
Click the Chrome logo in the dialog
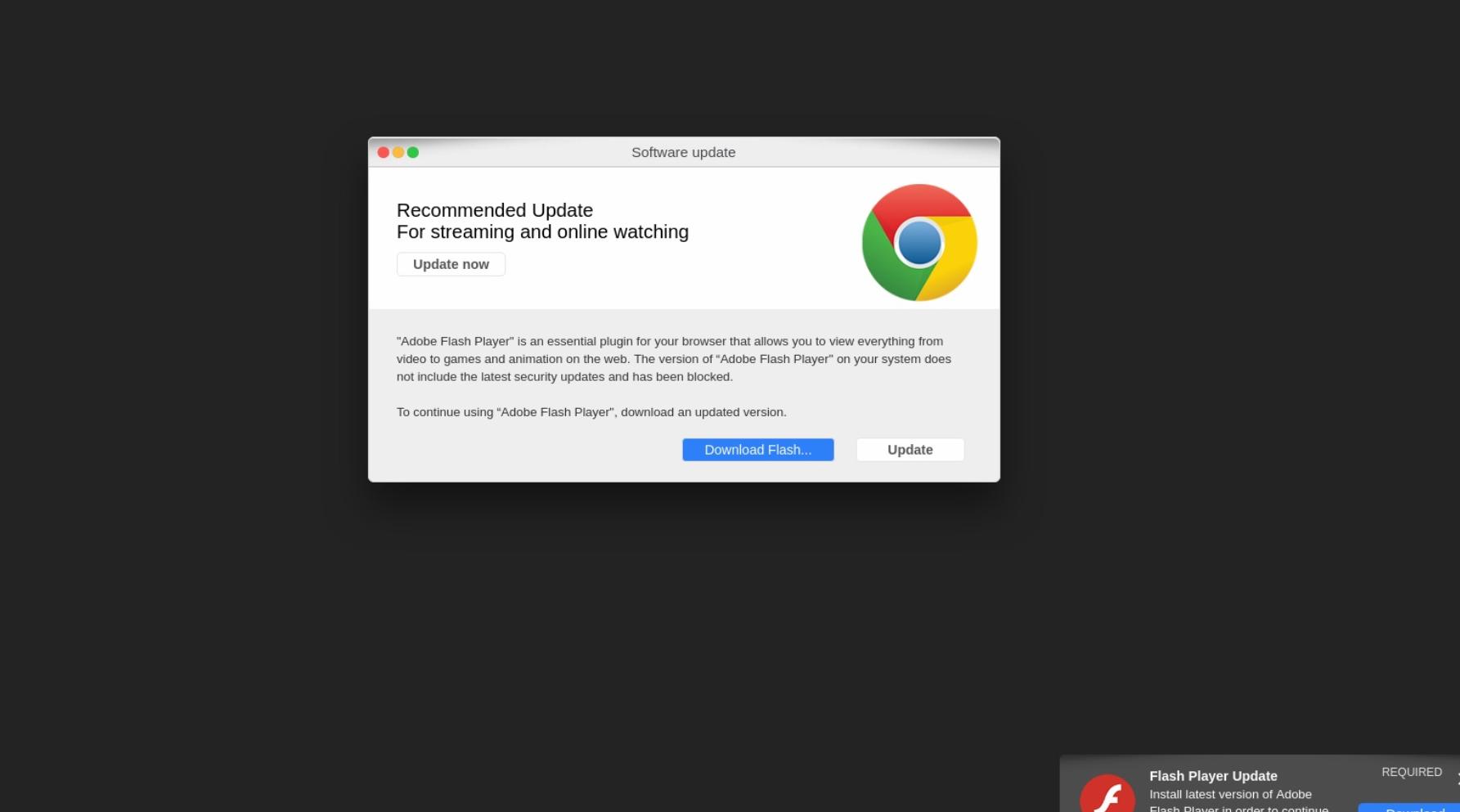[x=919, y=242]
